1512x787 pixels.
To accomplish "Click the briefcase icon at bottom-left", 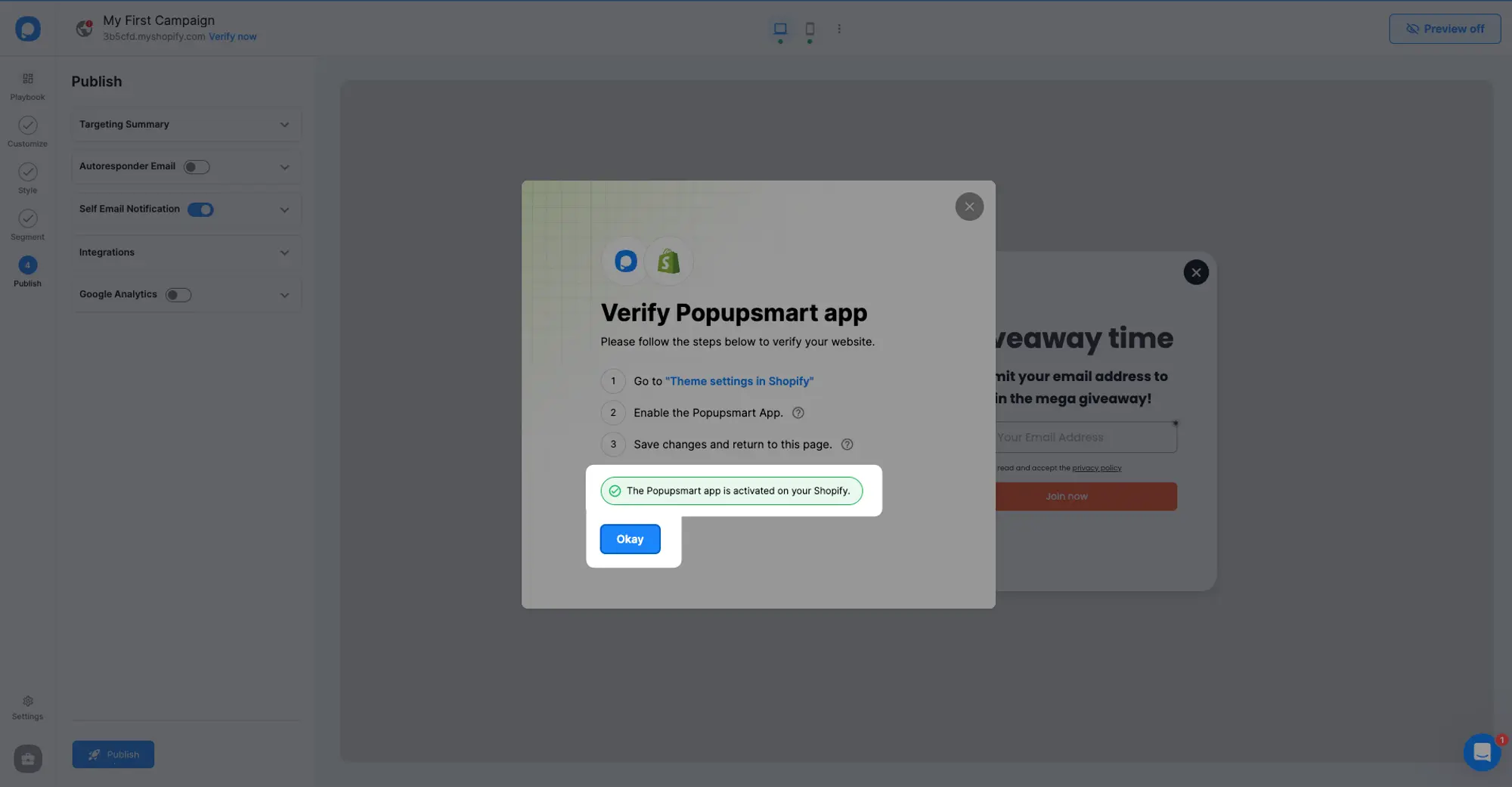I will [28, 758].
